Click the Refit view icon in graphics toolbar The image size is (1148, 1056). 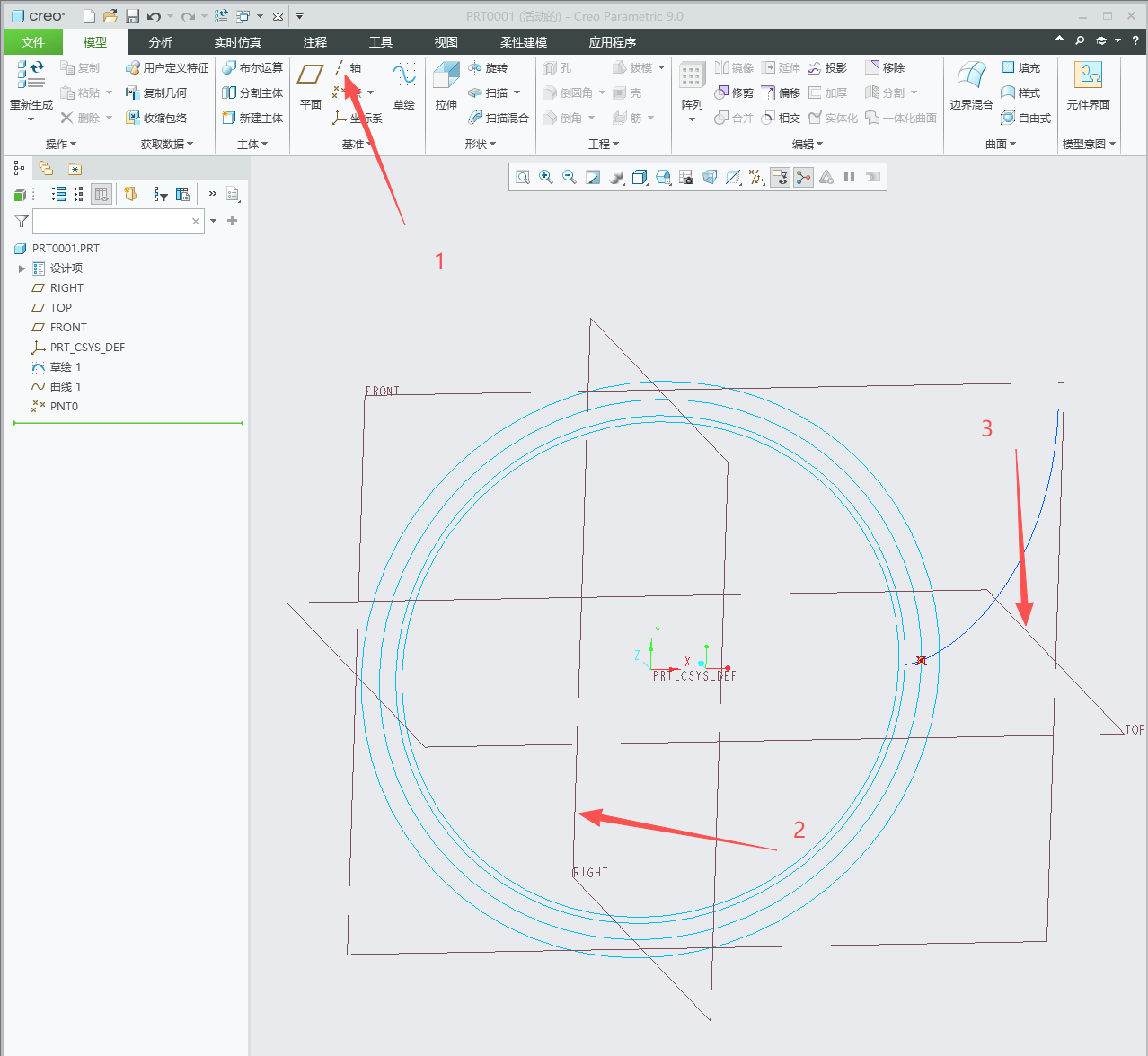[523, 177]
